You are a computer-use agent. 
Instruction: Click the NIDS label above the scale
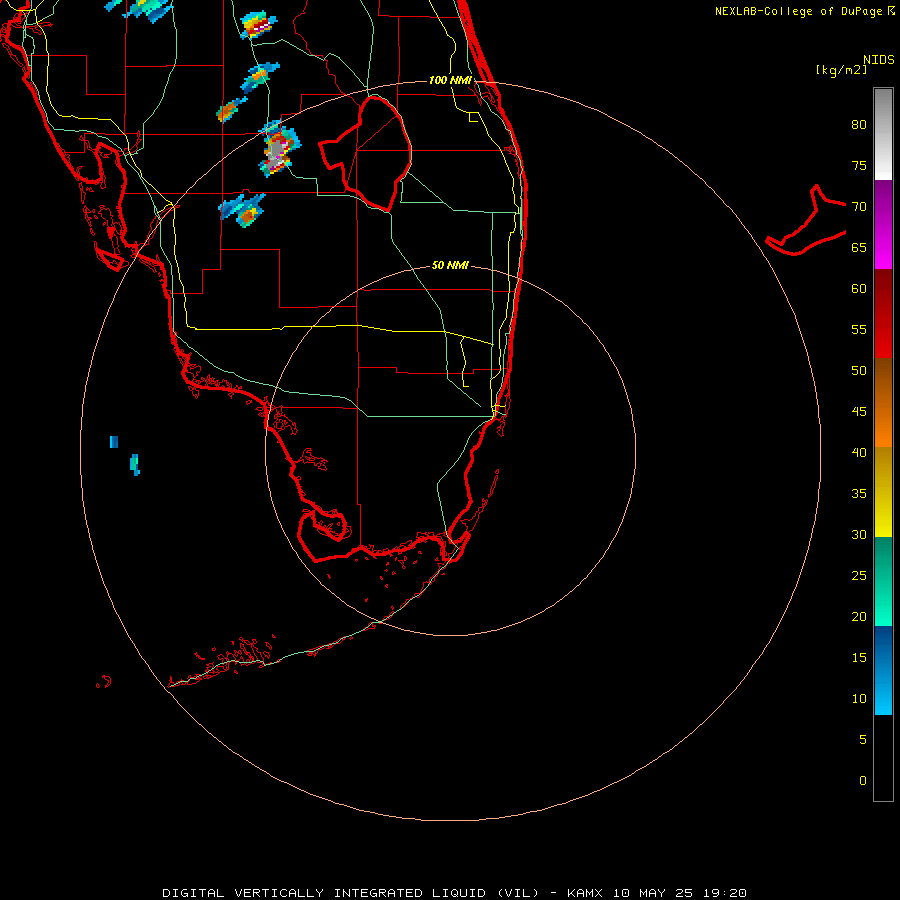pos(879,60)
